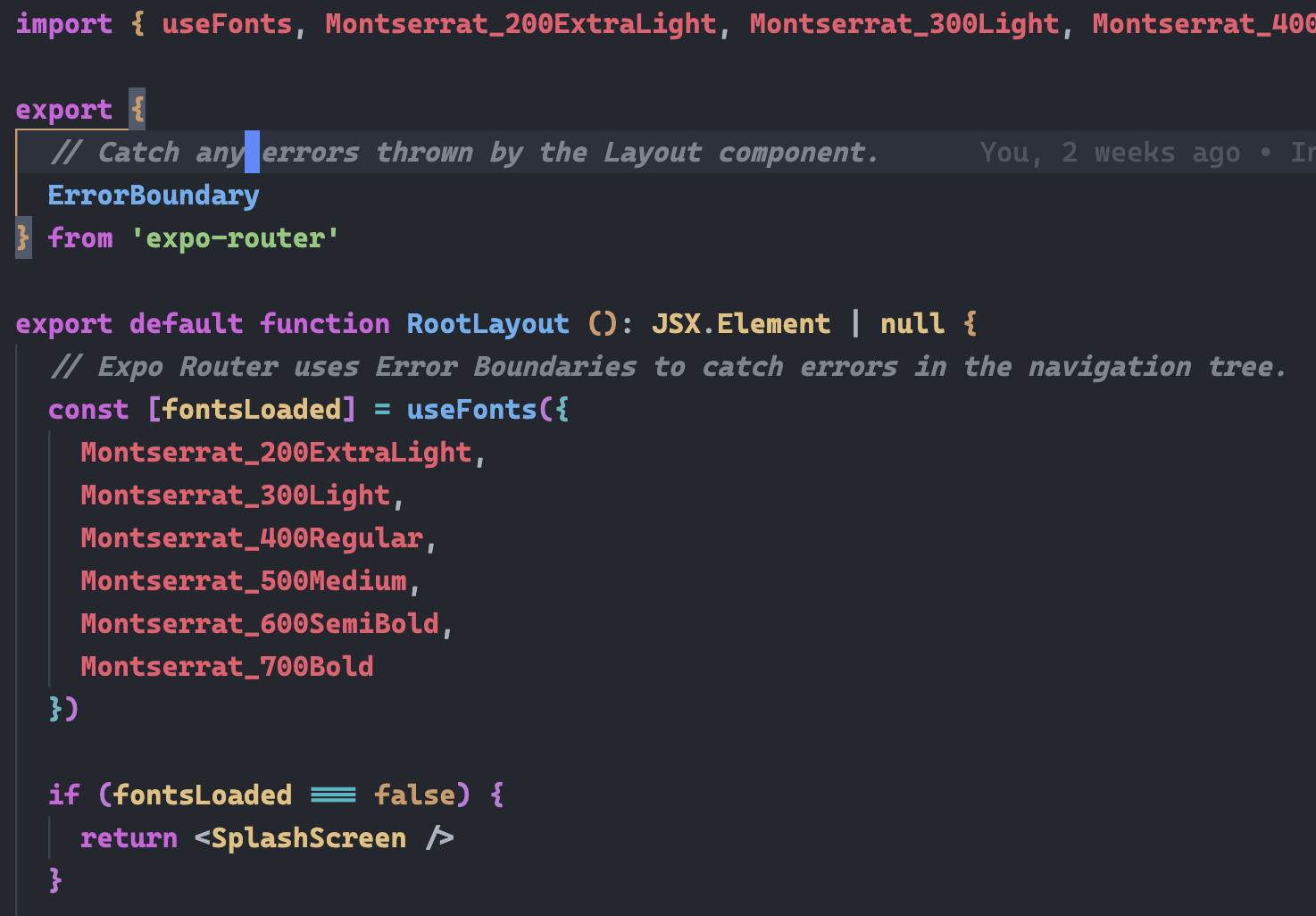1316x916 pixels.
Task: Click the 'import' keyword on the first line
Action: tap(64, 24)
